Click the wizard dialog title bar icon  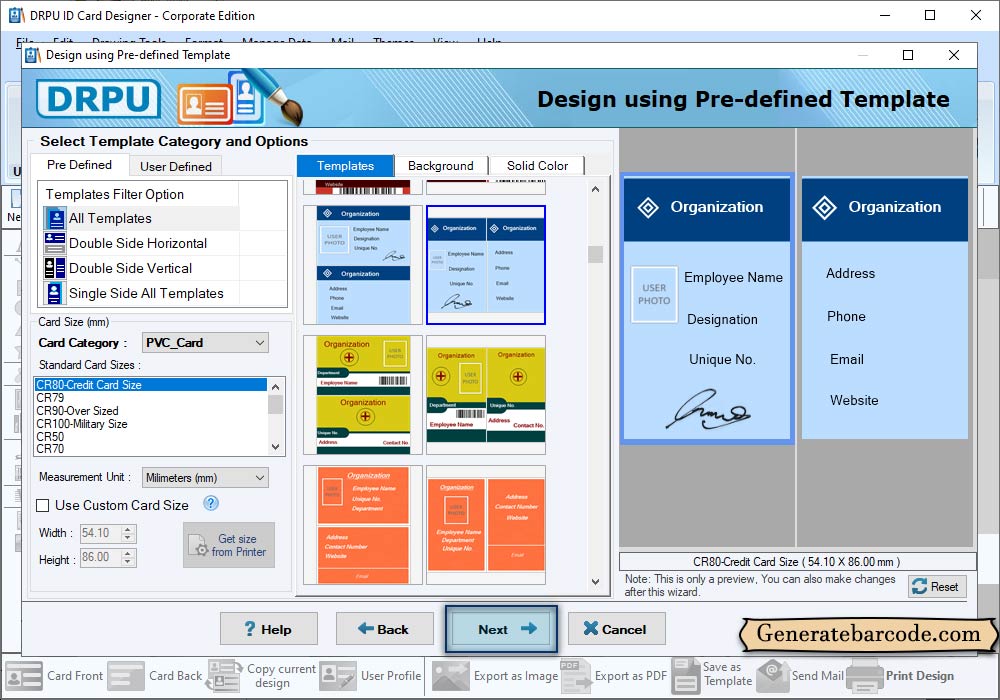[x=33, y=55]
